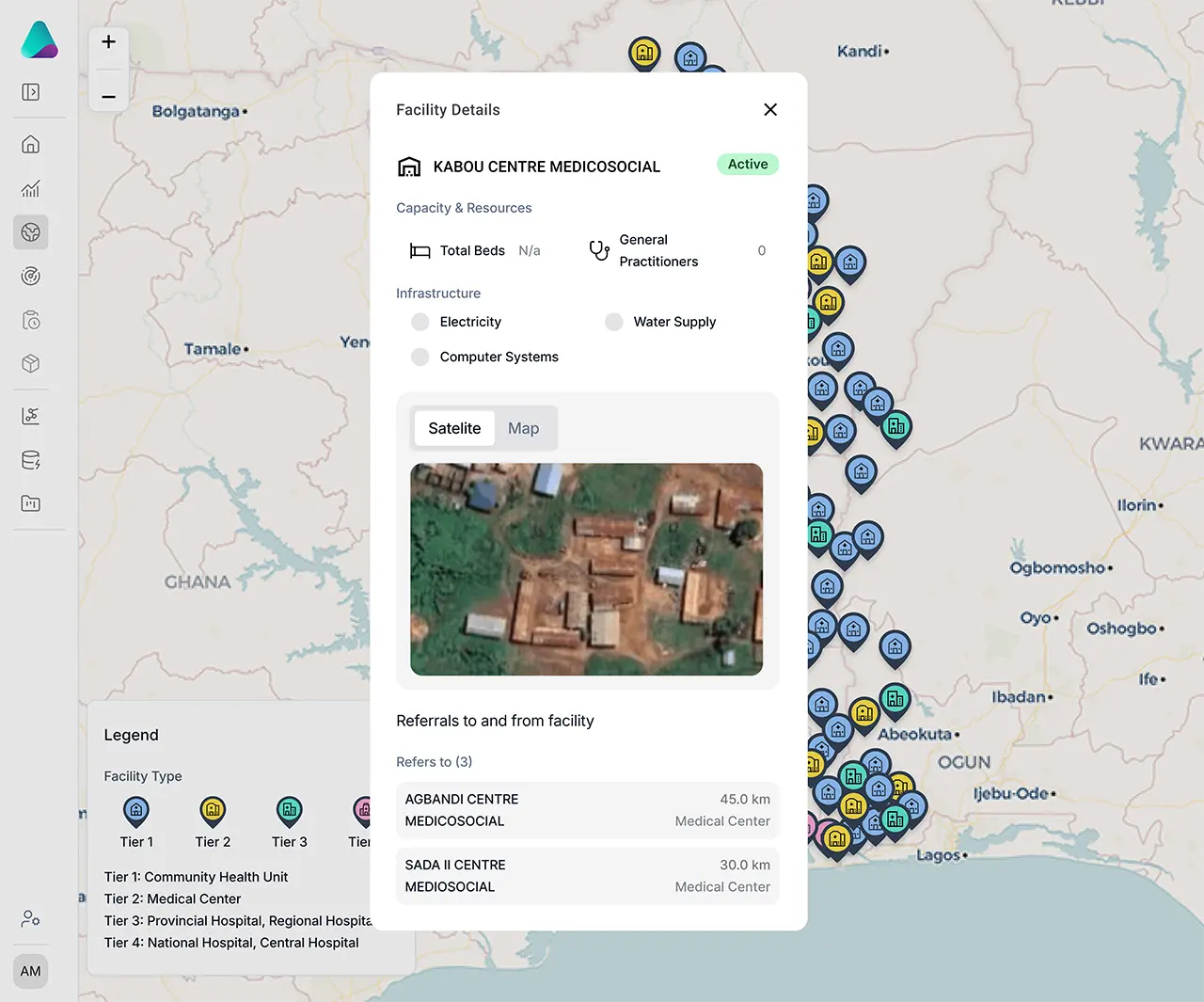Screen dimensions: 1204x1002
Task: Open the user settings icon
Action: point(31,918)
